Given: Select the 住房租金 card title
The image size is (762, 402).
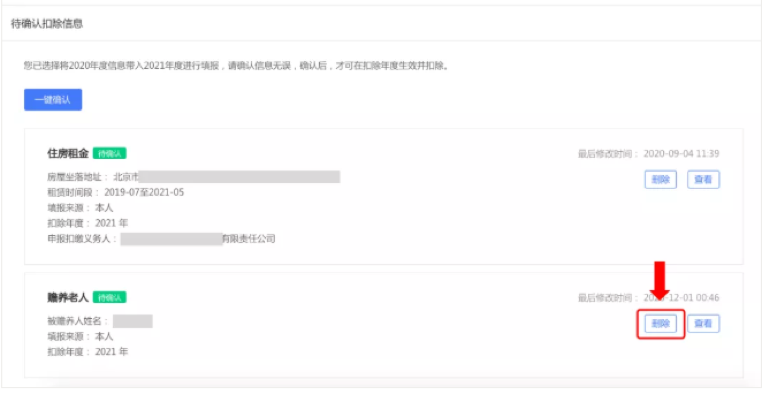Looking at the screenshot, I should tap(68, 154).
